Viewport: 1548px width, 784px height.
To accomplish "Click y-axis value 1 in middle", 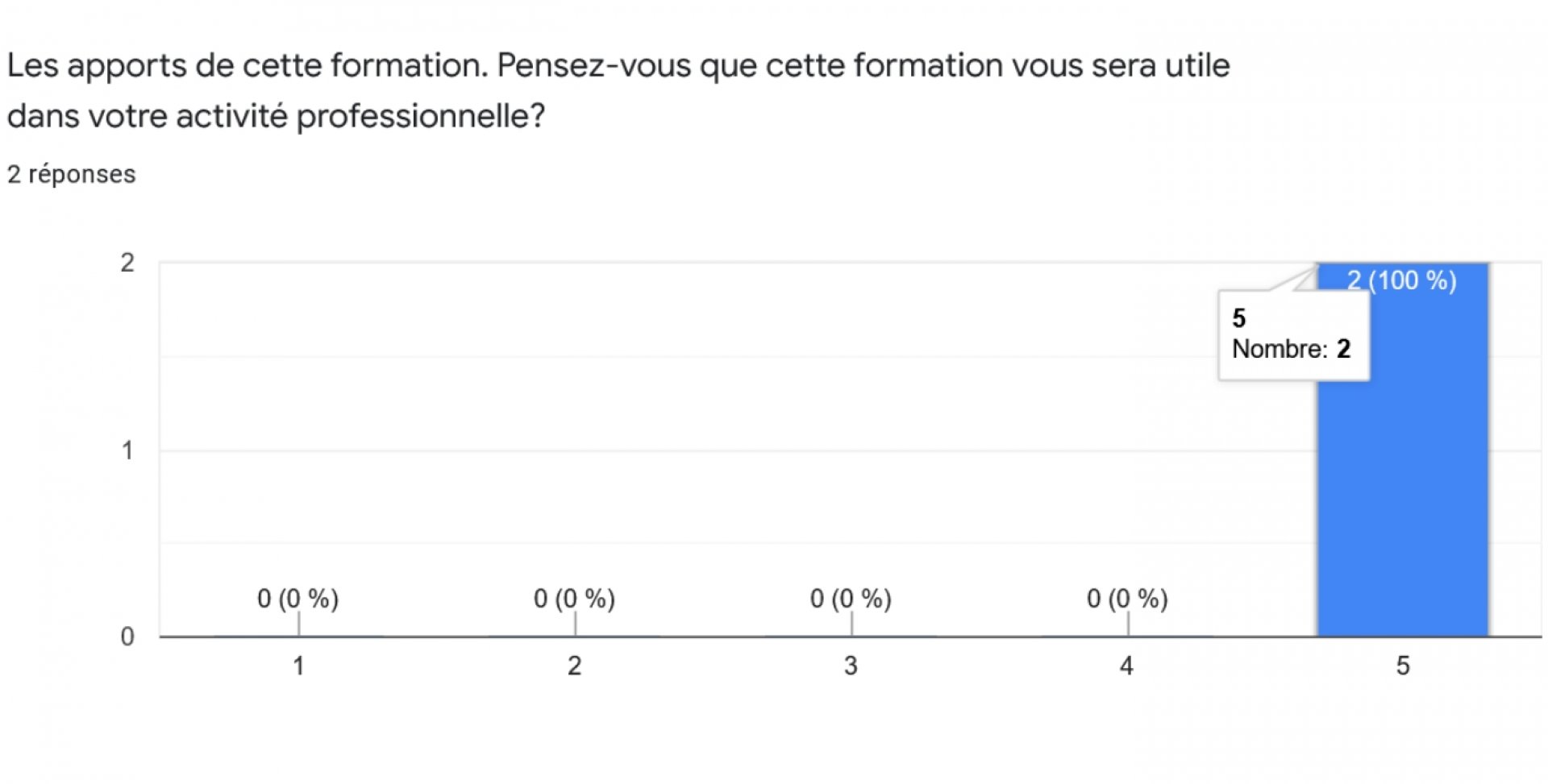I will click(x=127, y=450).
